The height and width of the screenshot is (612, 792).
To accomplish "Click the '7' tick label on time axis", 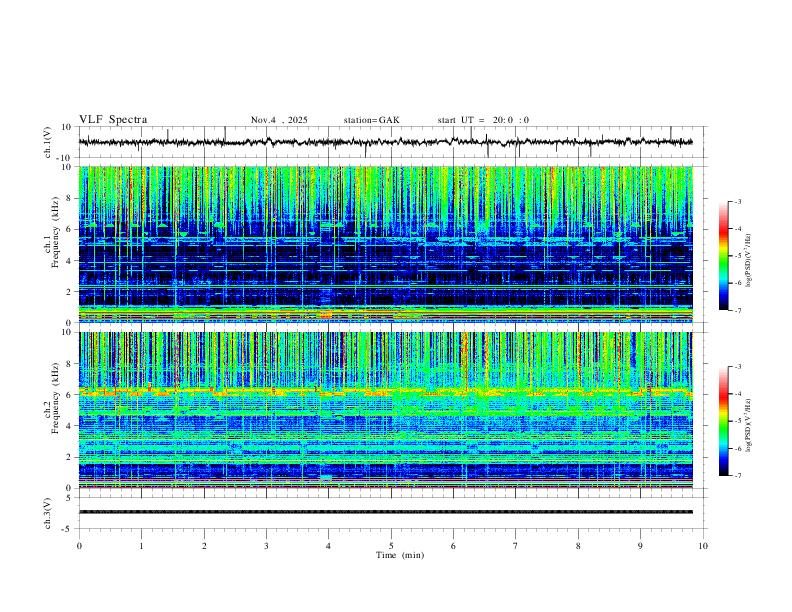I will (516, 546).
